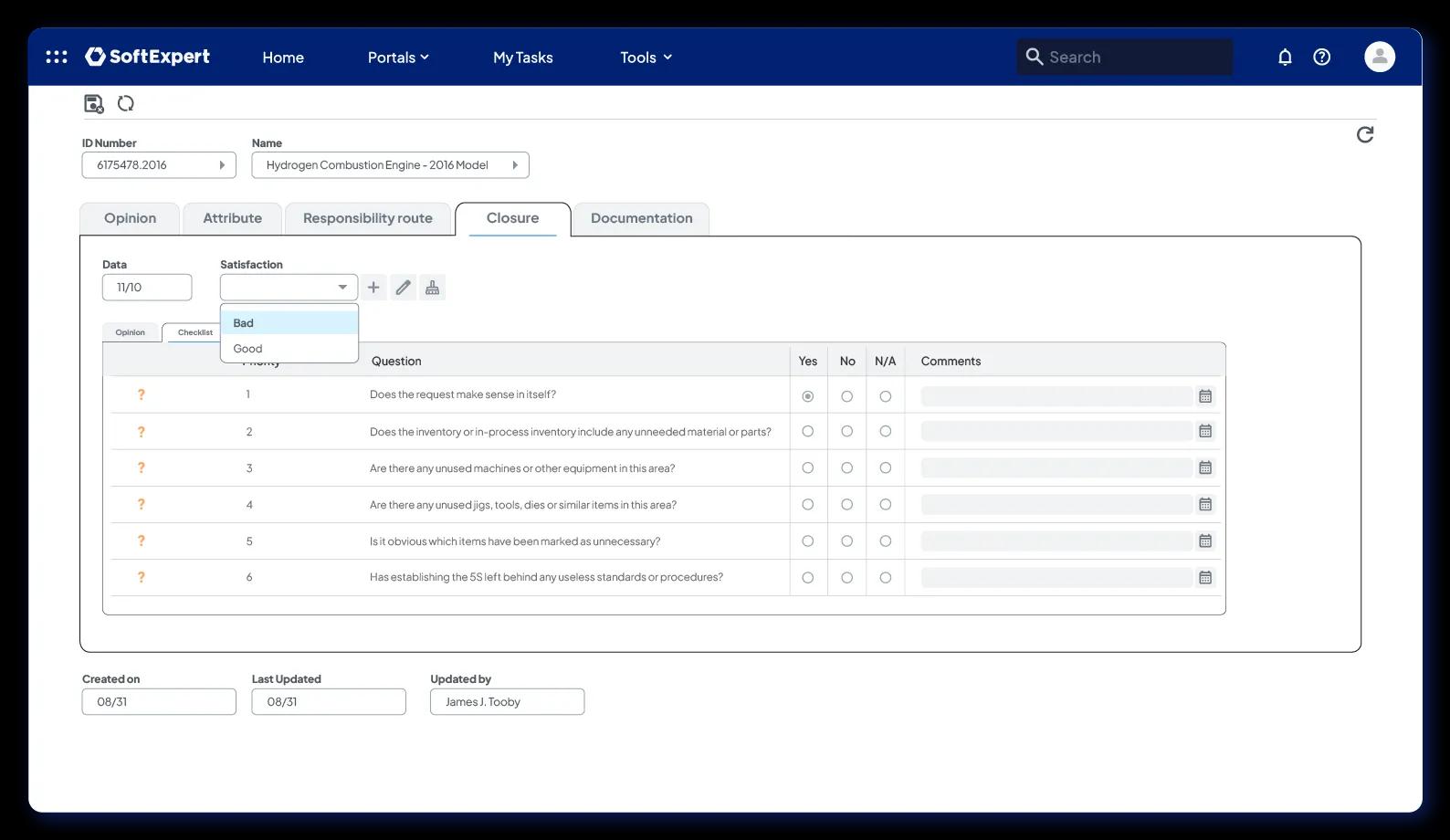The height and width of the screenshot is (840, 1450).
Task: Select Yes for question 2
Action: click(807, 431)
